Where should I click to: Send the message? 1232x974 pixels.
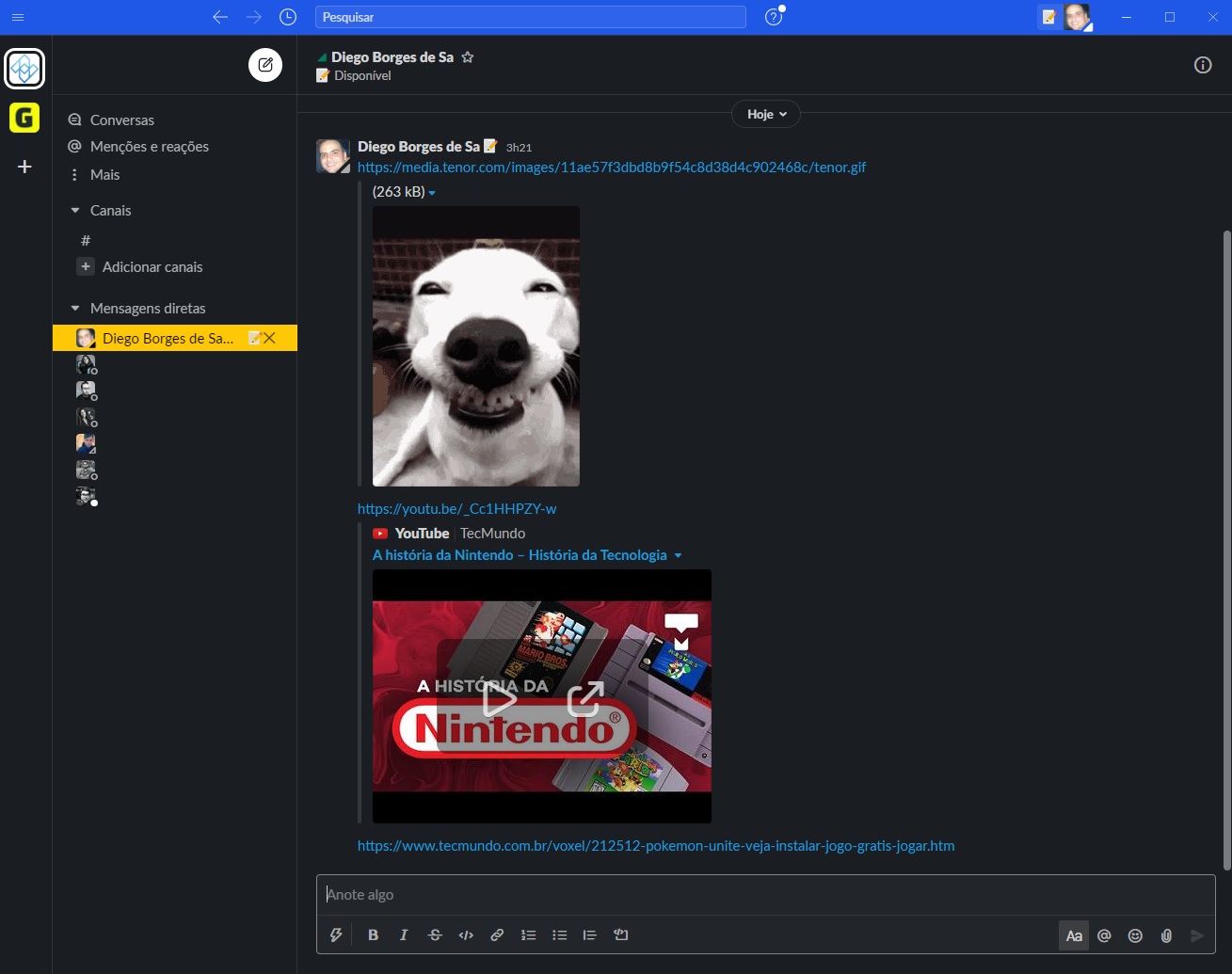[1197, 935]
